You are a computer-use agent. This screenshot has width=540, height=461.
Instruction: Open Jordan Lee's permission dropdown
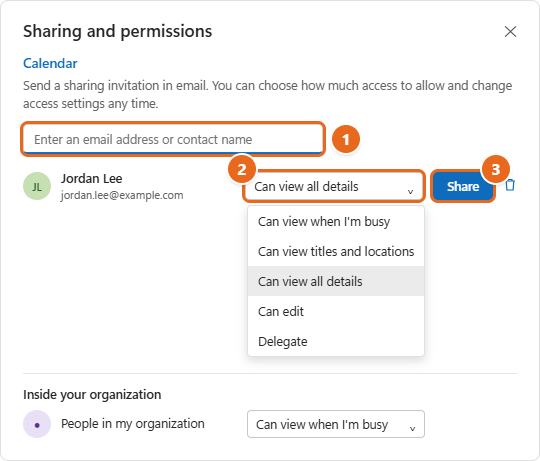click(333, 186)
